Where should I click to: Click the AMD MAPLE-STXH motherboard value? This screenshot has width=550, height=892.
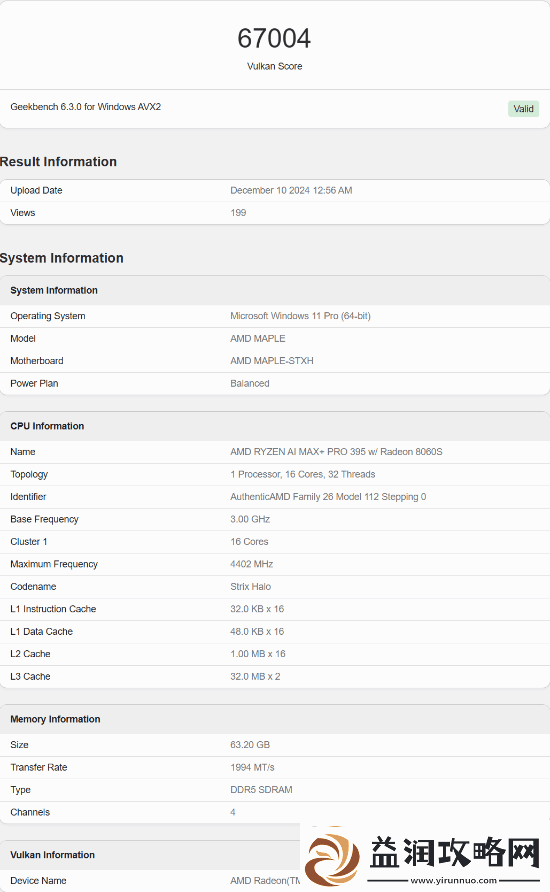tap(272, 361)
